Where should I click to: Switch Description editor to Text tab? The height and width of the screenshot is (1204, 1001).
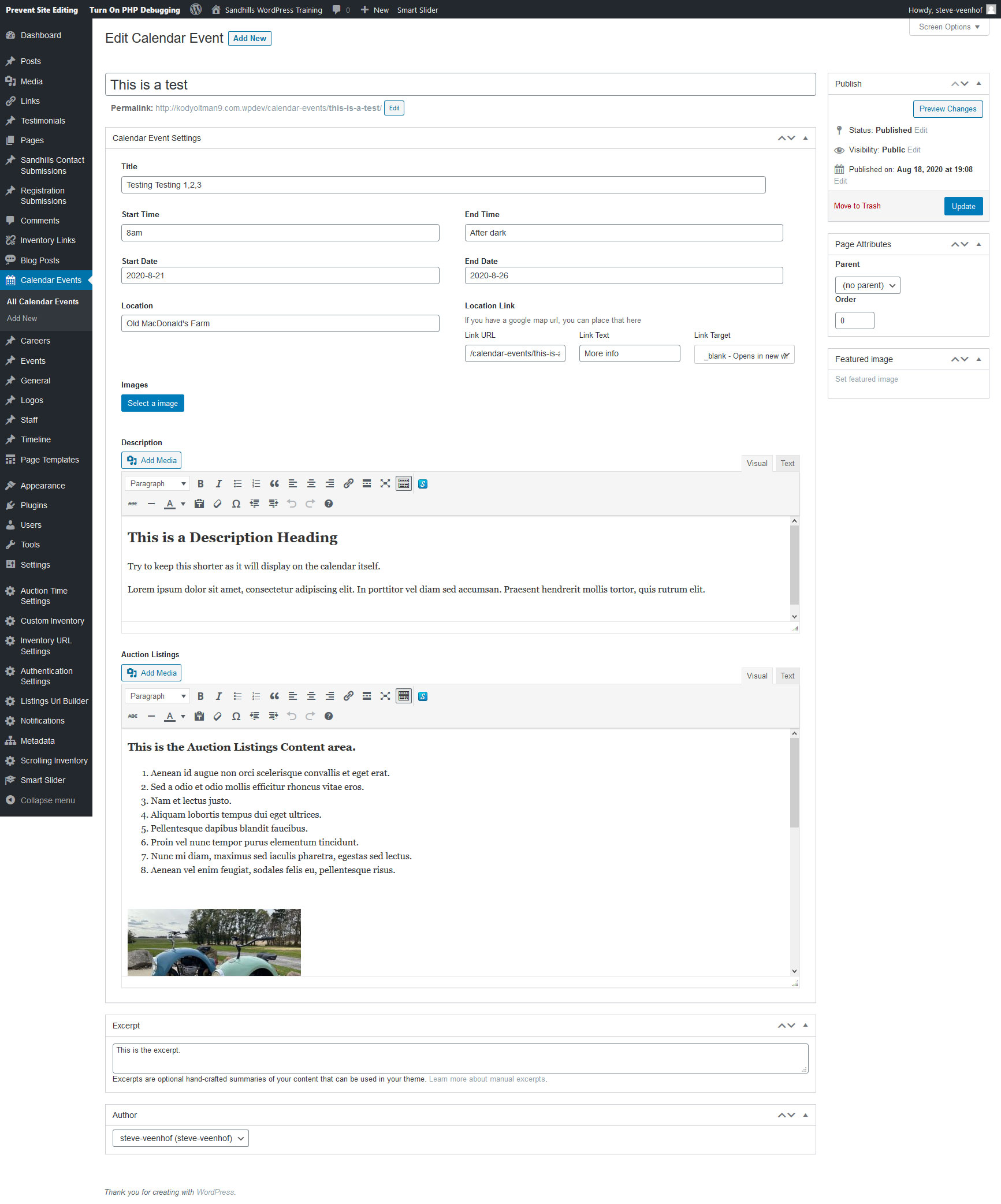(787, 463)
